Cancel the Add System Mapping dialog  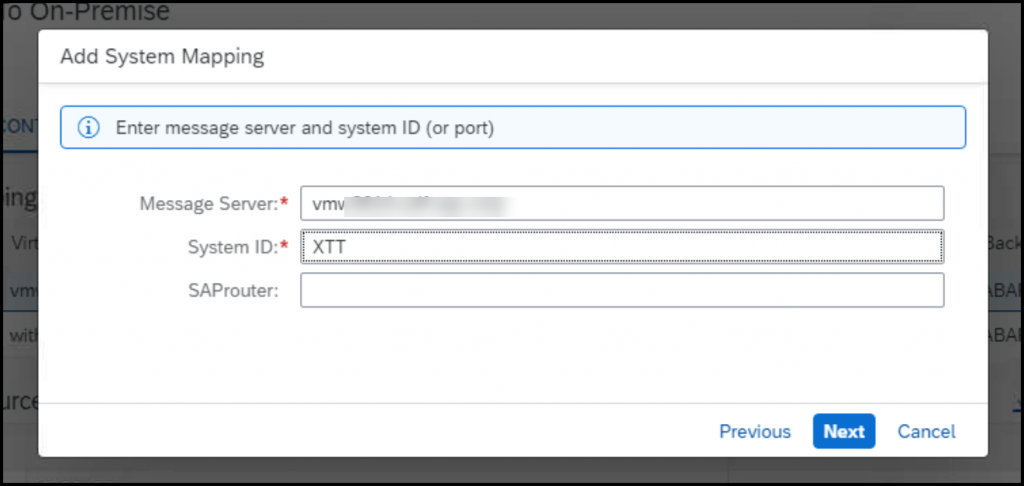point(926,432)
